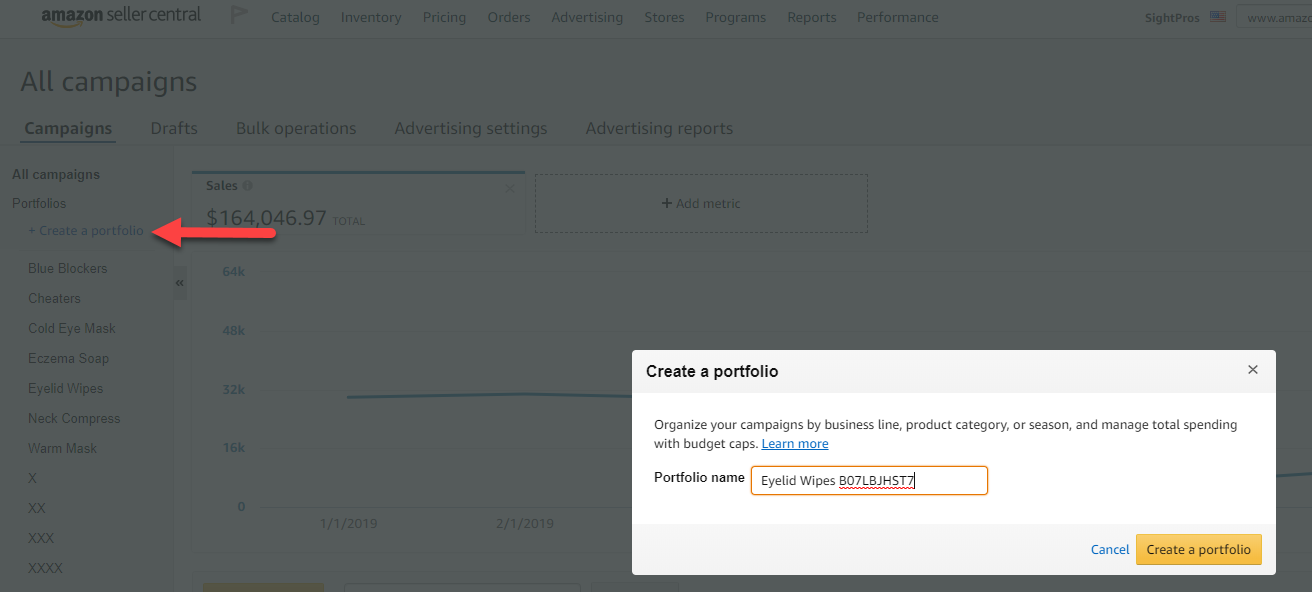Screen dimensions: 1312x592
Task: Click the Sales metric info icon
Action: coord(248,186)
